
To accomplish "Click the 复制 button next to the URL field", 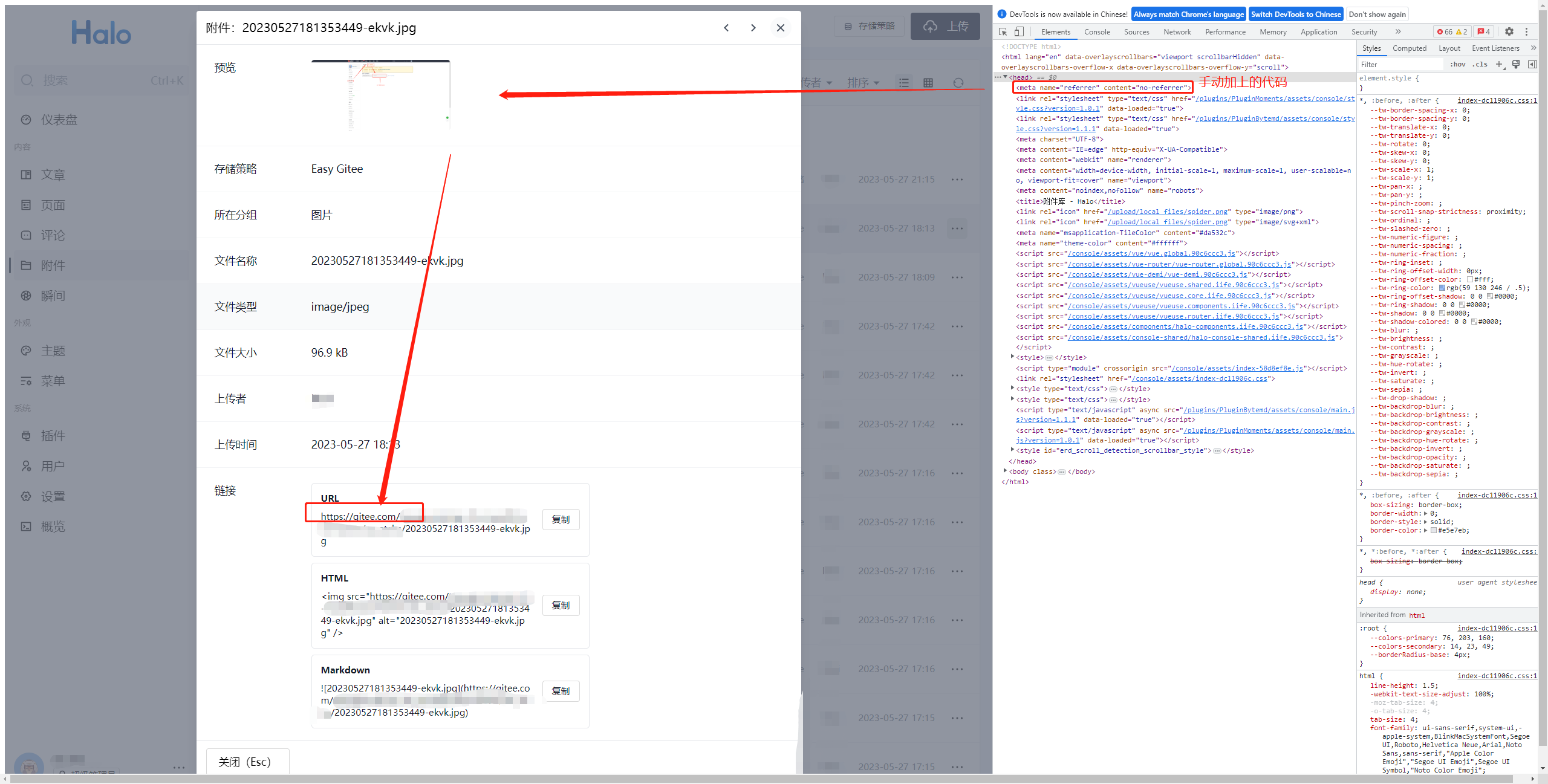I will pyautogui.click(x=561, y=519).
